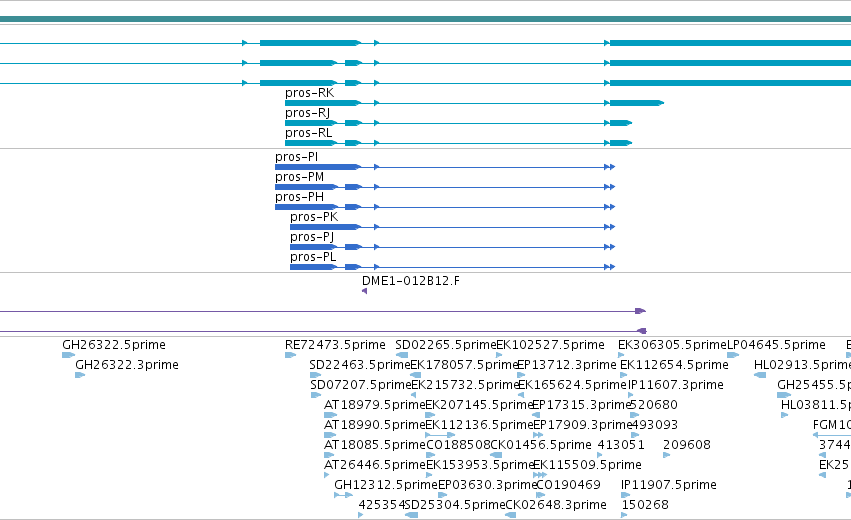851x520 pixels.
Task: Open the CK01456.5prime EST label
Action: [541, 446]
